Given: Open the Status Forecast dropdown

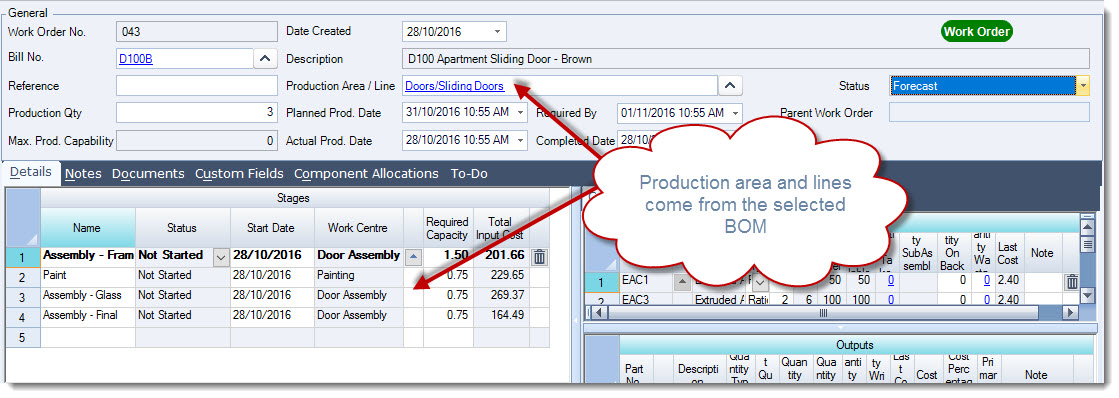Looking at the screenshot, I should coord(1083,86).
